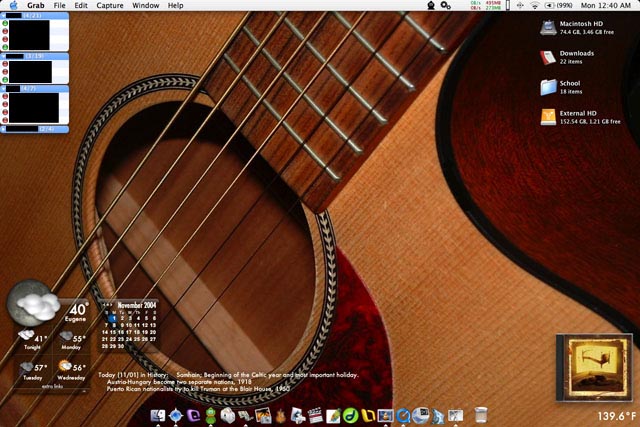The image size is (640, 427).
Task: Open the yellow Office app in dock
Action: coord(368,416)
